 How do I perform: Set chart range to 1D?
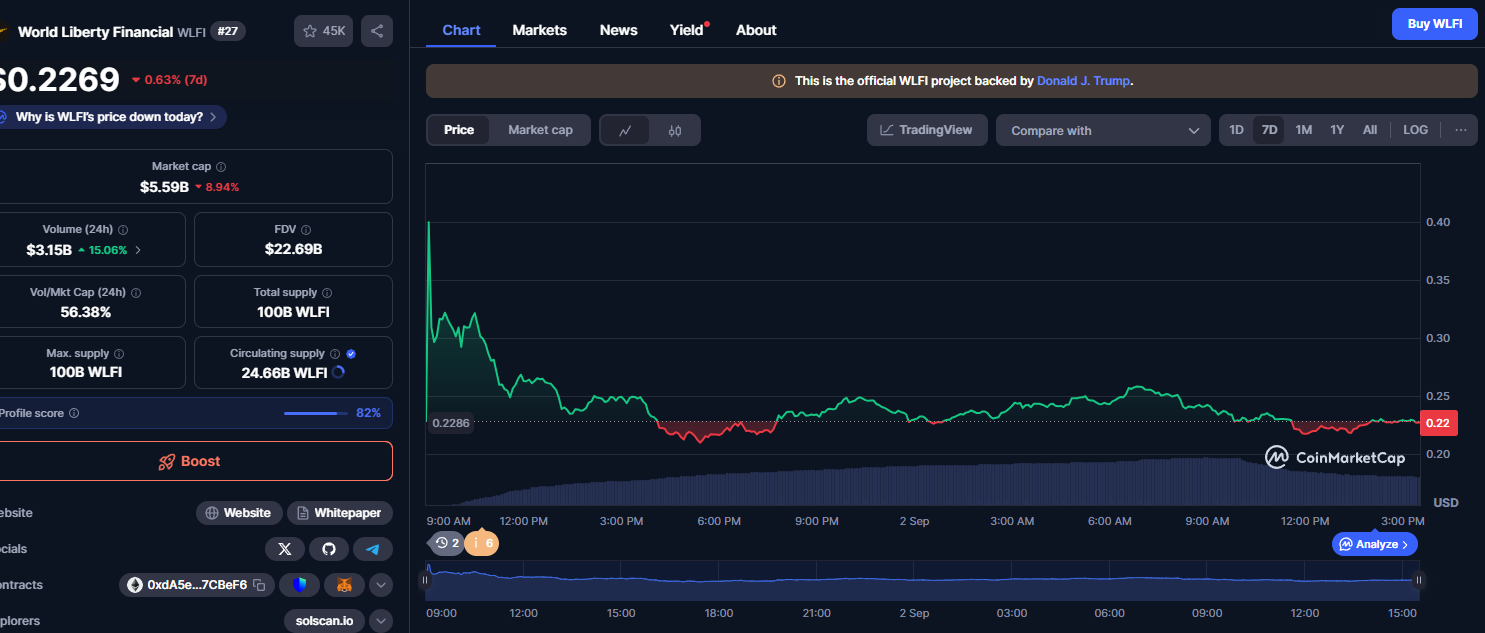pyautogui.click(x=1237, y=130)
